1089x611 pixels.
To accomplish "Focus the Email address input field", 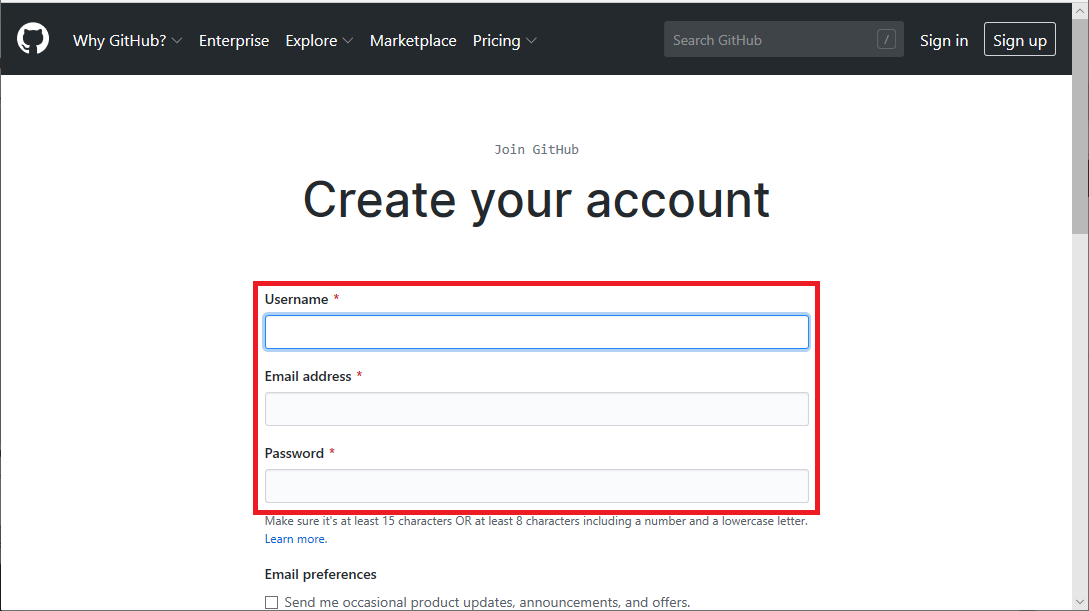I will point(536,409).
